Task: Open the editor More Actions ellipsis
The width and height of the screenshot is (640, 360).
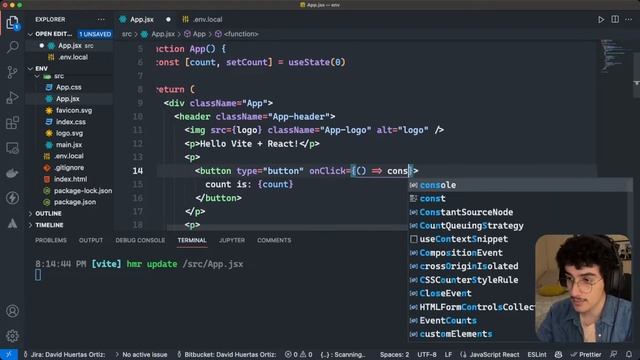Action: (629, 20)
